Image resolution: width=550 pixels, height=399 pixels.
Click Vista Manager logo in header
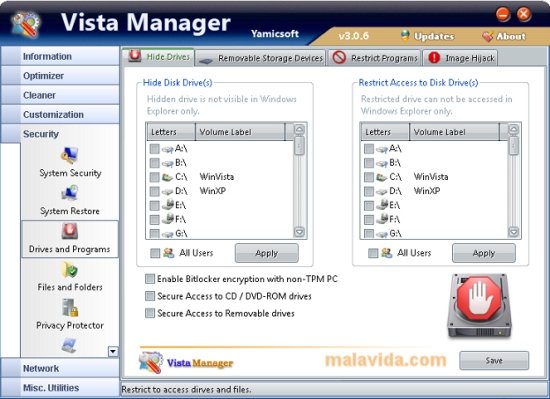(26, 24)
